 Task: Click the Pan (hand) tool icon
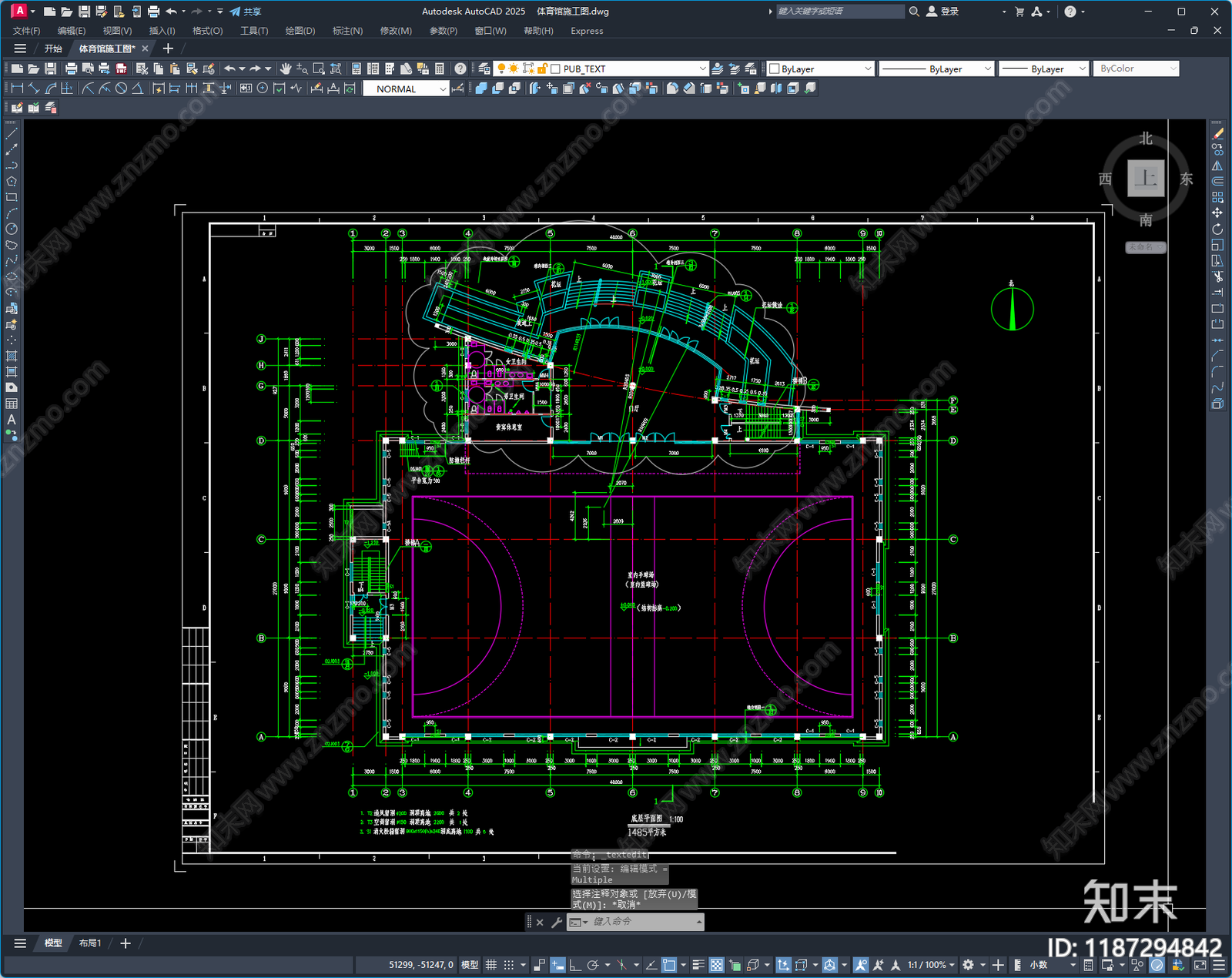point(286,69)
